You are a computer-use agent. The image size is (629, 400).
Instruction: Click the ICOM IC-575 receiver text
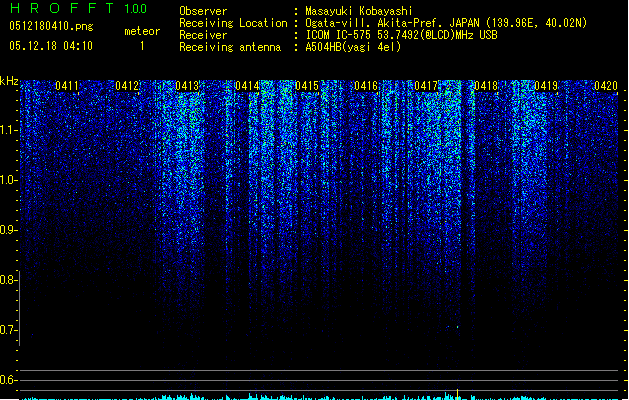tap(401, 35)
